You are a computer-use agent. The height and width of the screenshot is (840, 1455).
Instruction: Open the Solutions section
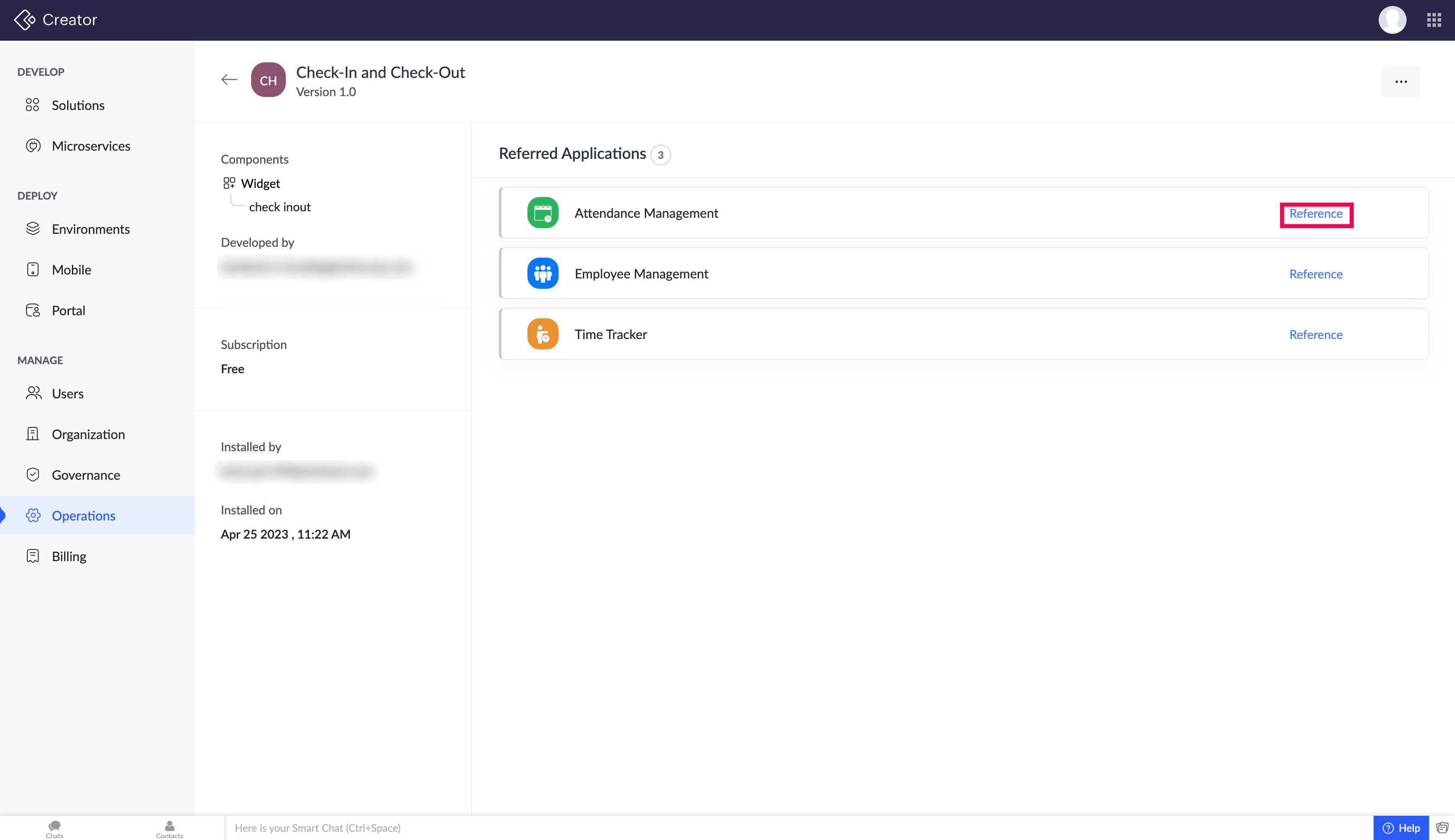click(x=78, y=105)
